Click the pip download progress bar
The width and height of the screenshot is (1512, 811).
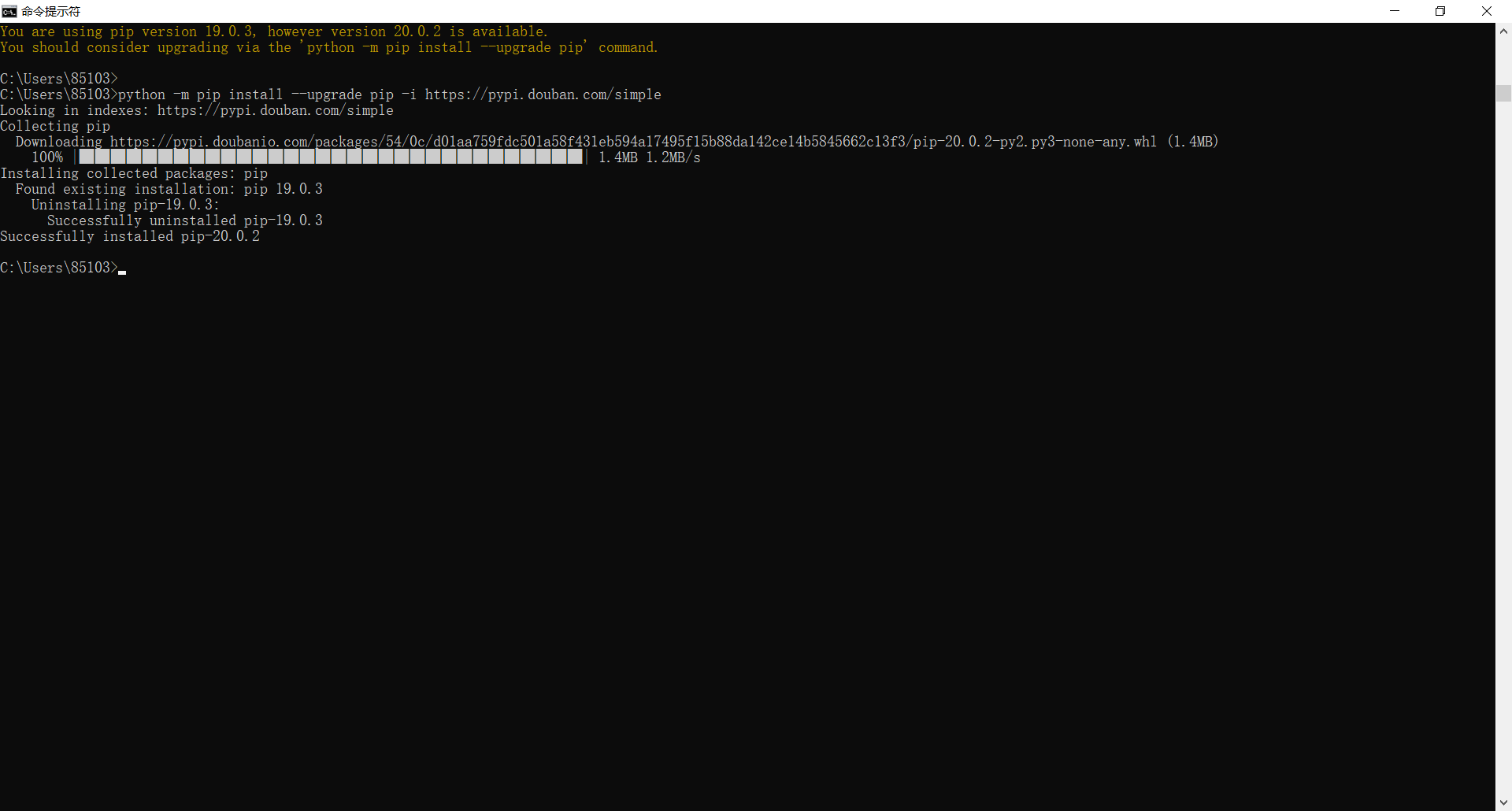click(x=331, y=157)
